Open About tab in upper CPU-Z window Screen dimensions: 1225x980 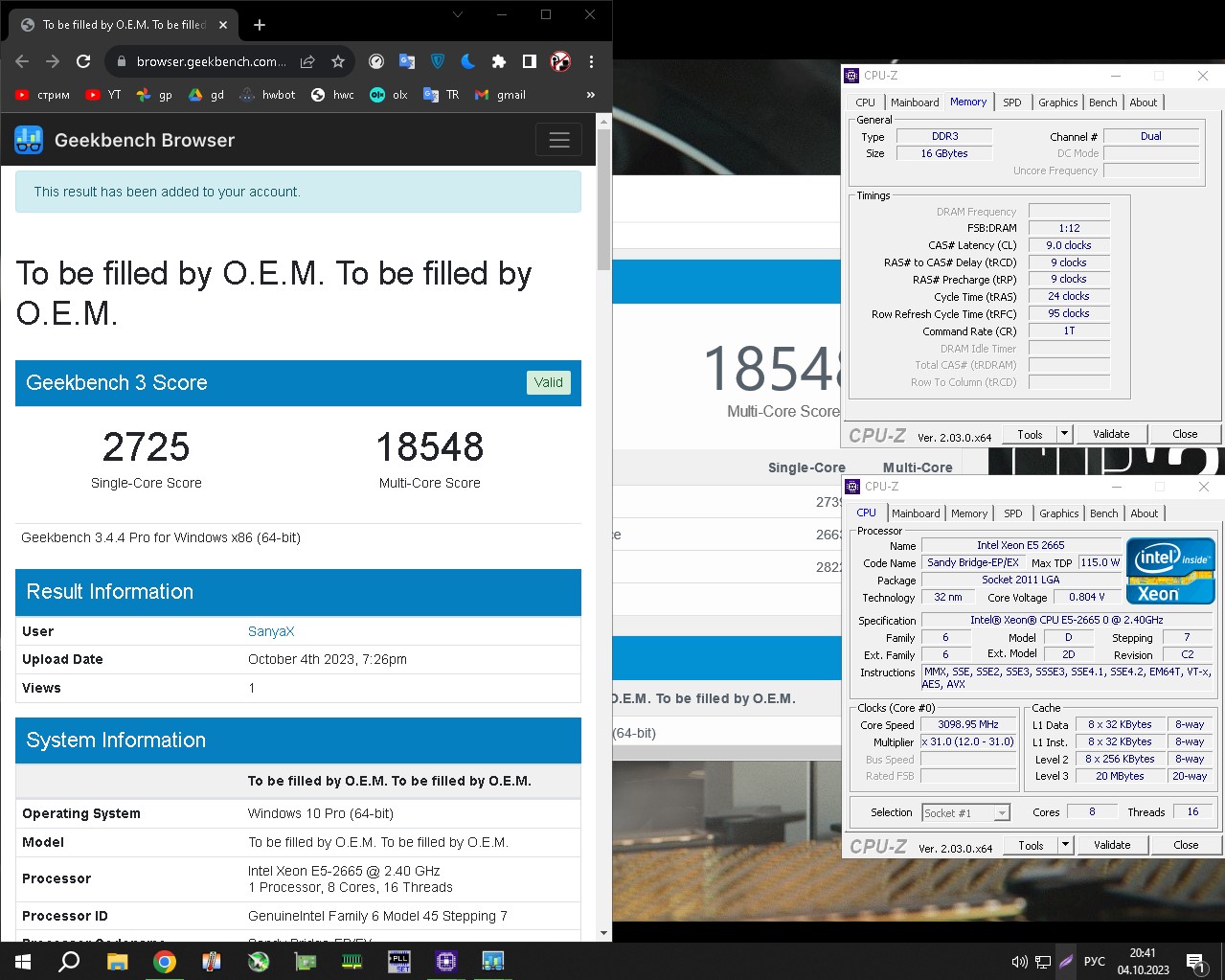coord(1143,103)
